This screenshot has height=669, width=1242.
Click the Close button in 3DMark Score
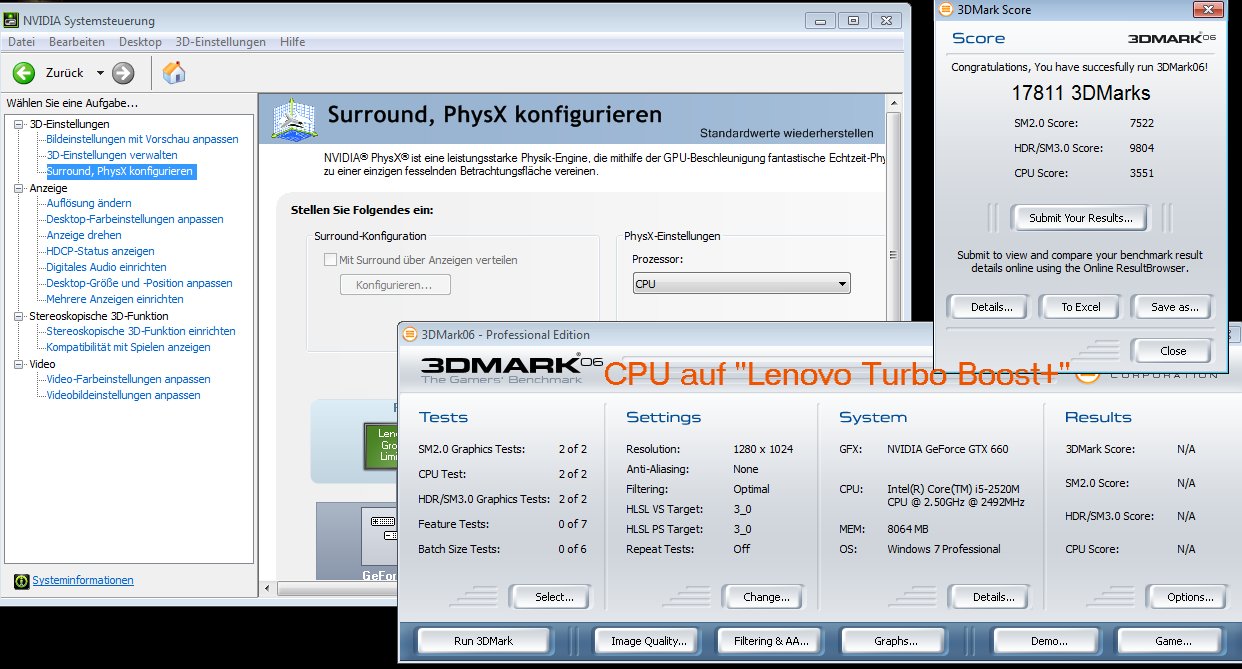click(1173, 351)
